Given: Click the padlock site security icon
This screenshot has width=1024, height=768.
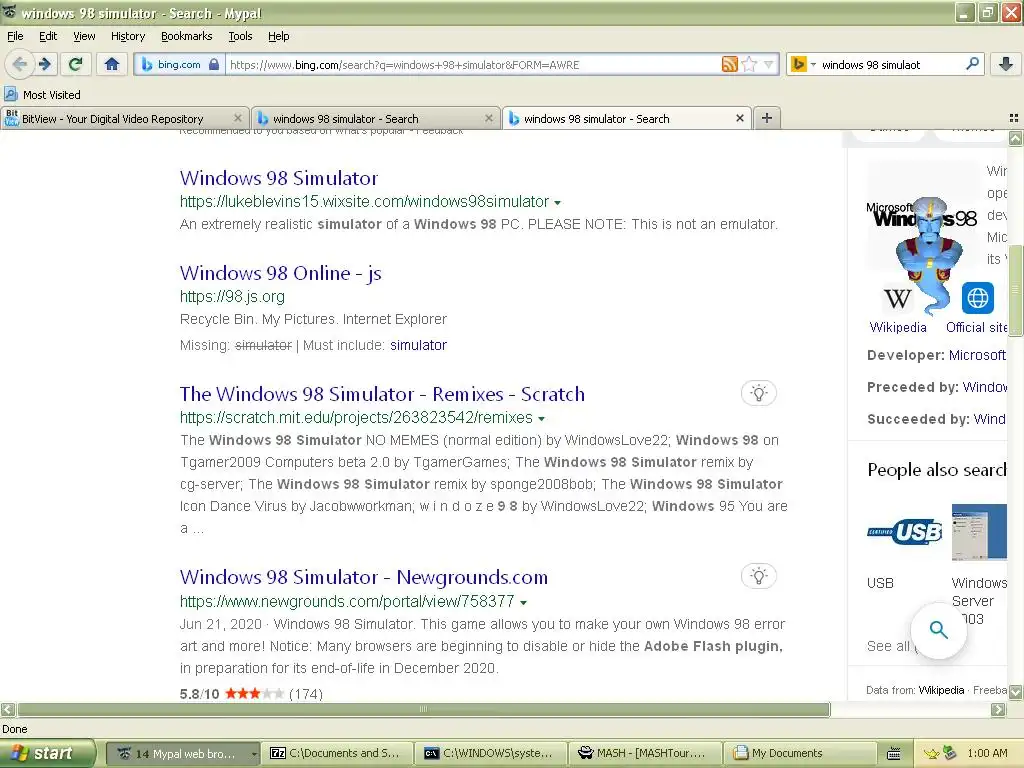Looking at the screenshot, I should [214, 64].
